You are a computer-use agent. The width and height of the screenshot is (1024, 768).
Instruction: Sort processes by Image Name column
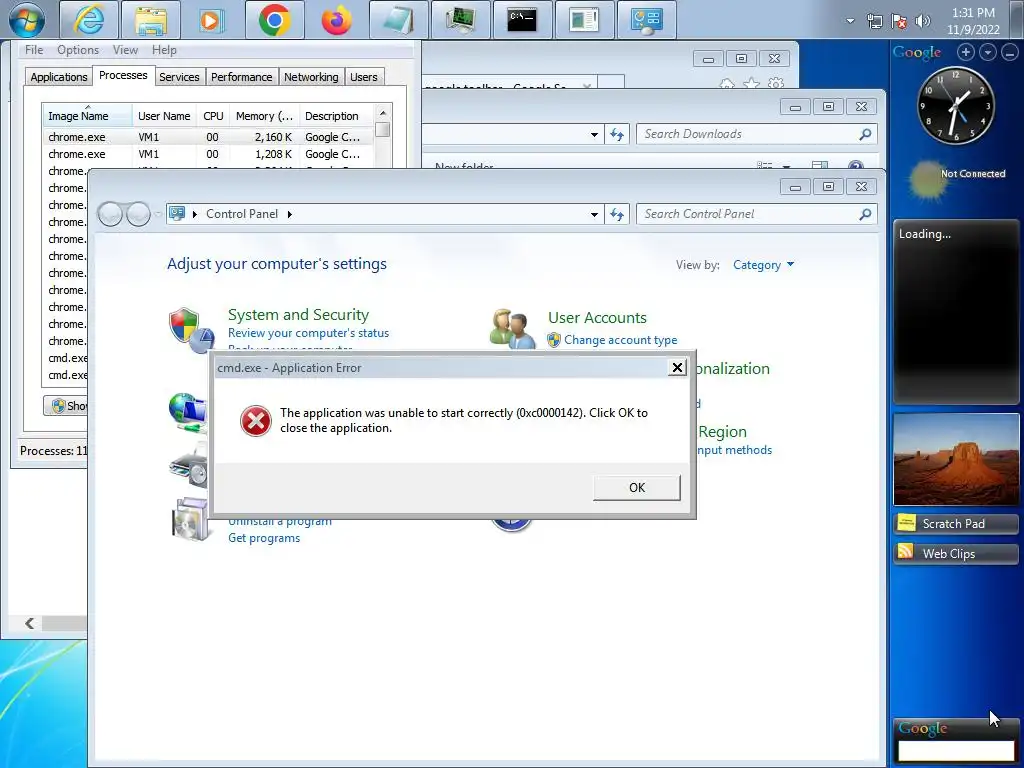click(x=87, y=116)
